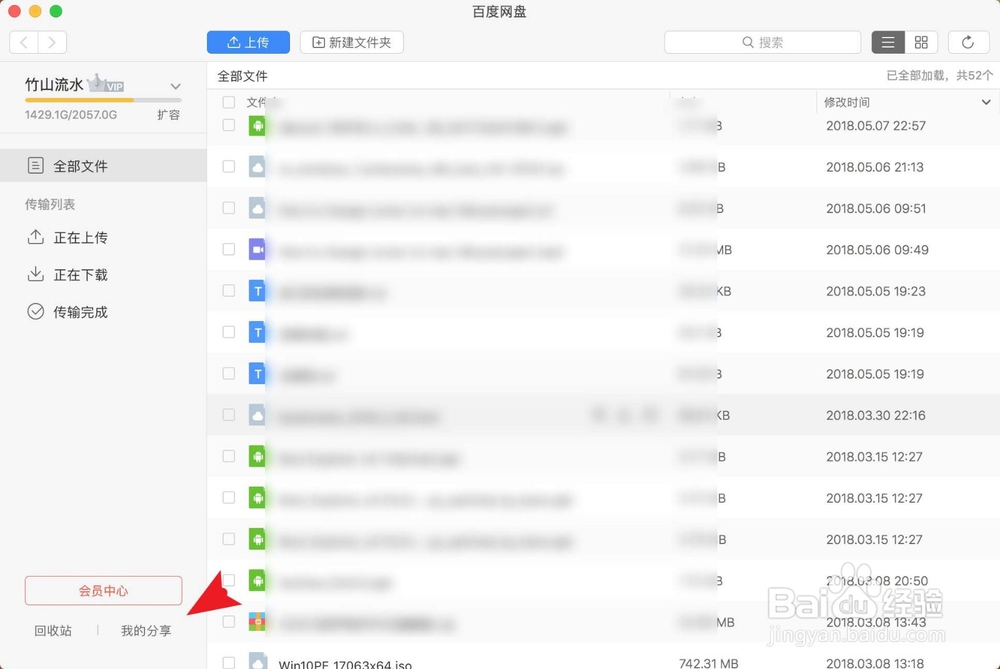Click 已全部加载，共52个 status text
Screen dimensions: 1000x669
point(939,75)
